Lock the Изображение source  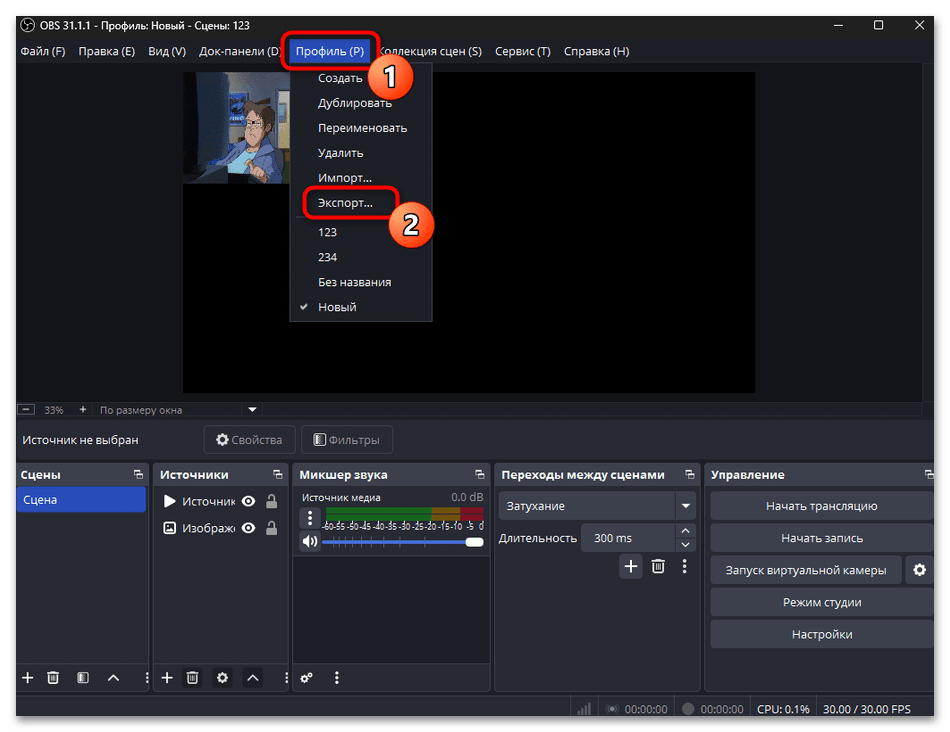click(271, 528)
